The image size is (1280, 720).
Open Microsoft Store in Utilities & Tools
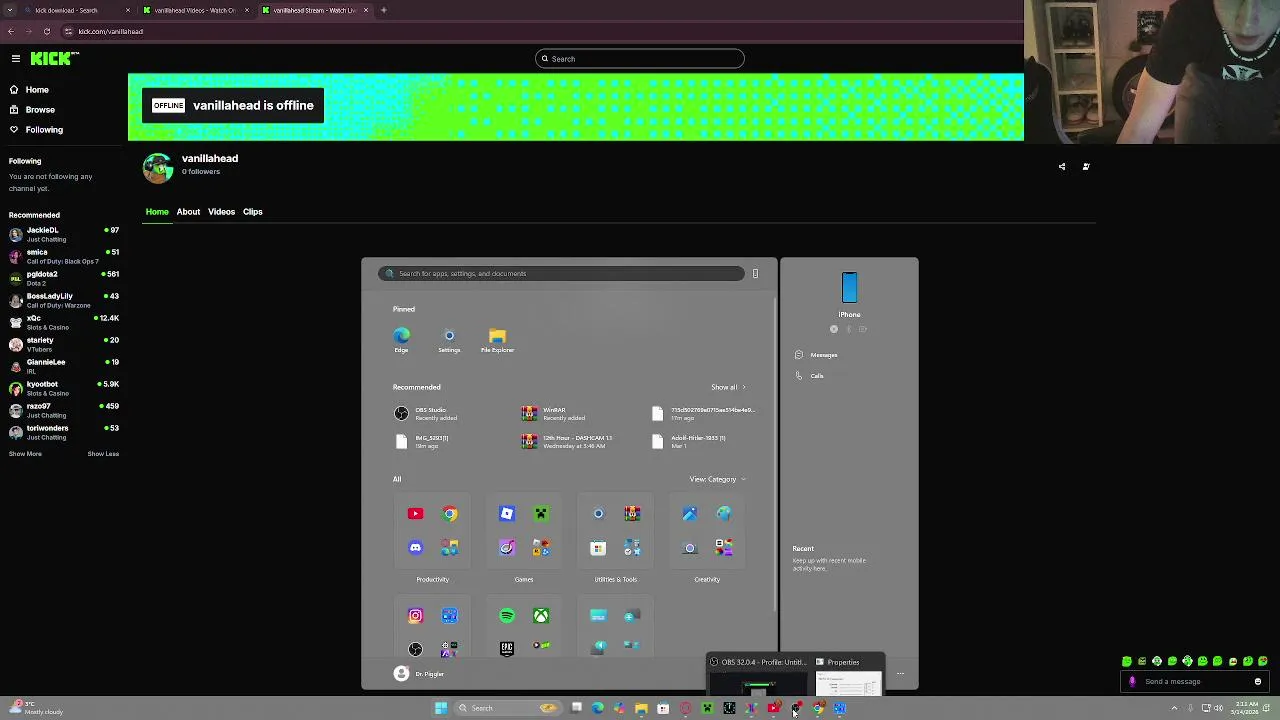coord(598,548)
